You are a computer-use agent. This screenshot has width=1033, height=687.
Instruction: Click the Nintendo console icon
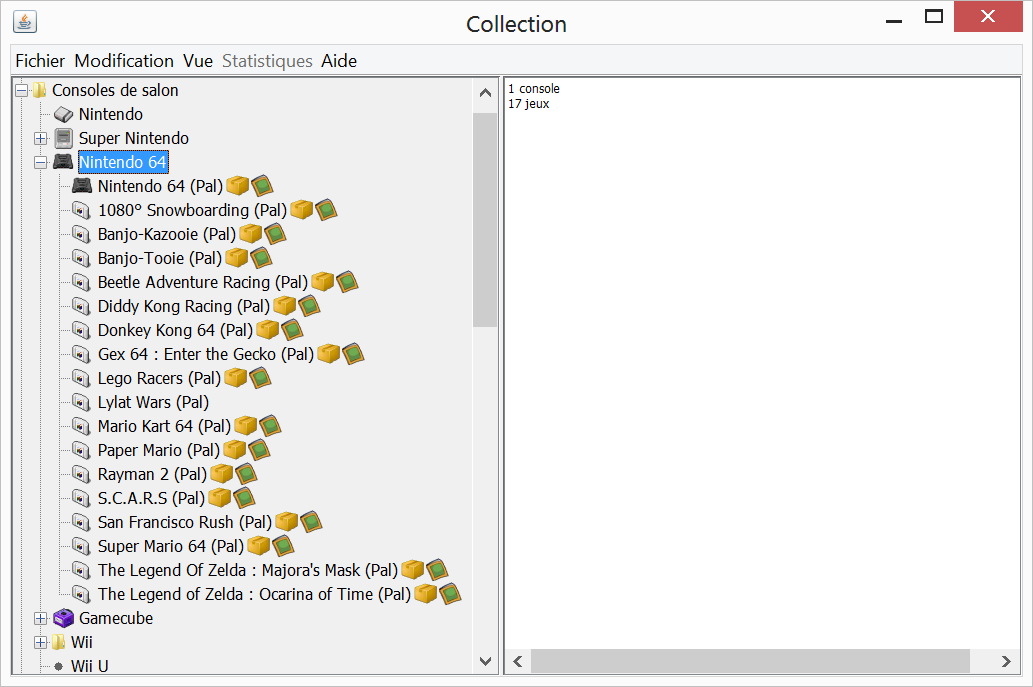tap(64, 115)
